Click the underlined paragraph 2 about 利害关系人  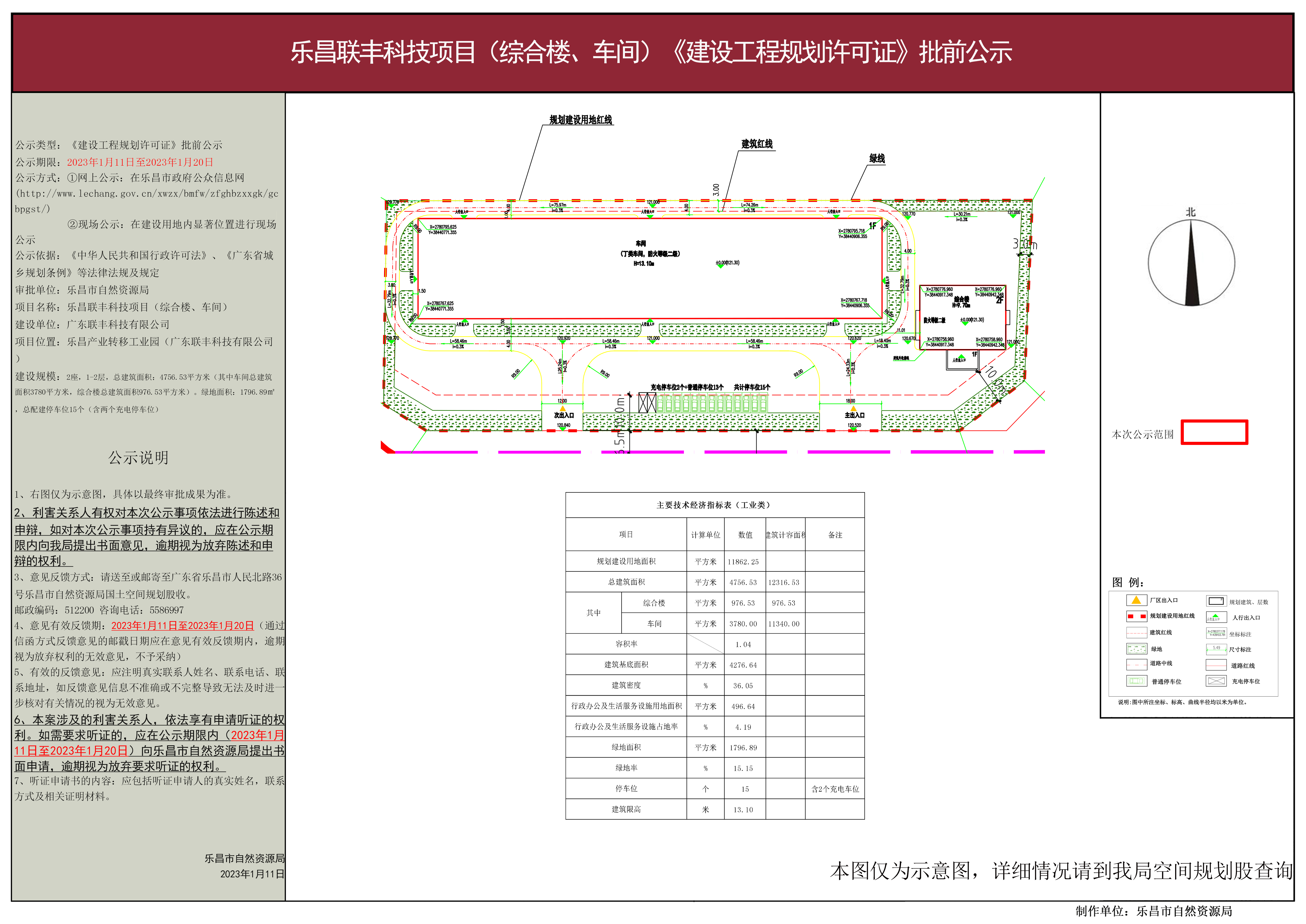147,537
